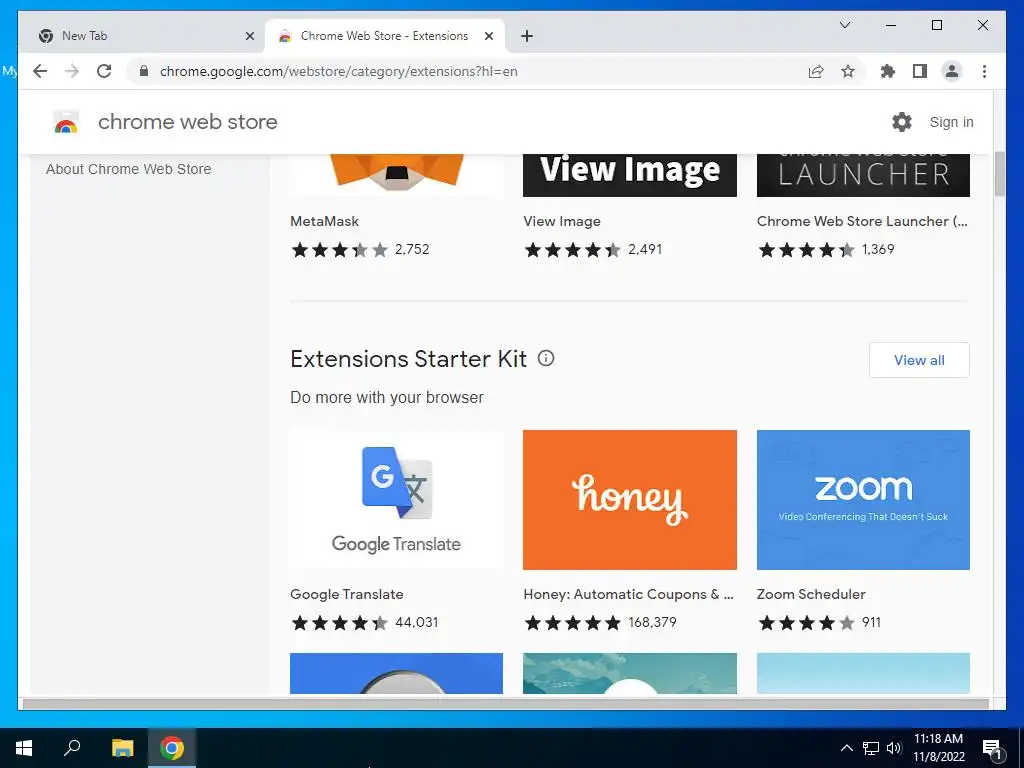Click the Chrome Web Store rainbow logo
Viewport: 1024px width, 768px height.
[x=66, y=122]
